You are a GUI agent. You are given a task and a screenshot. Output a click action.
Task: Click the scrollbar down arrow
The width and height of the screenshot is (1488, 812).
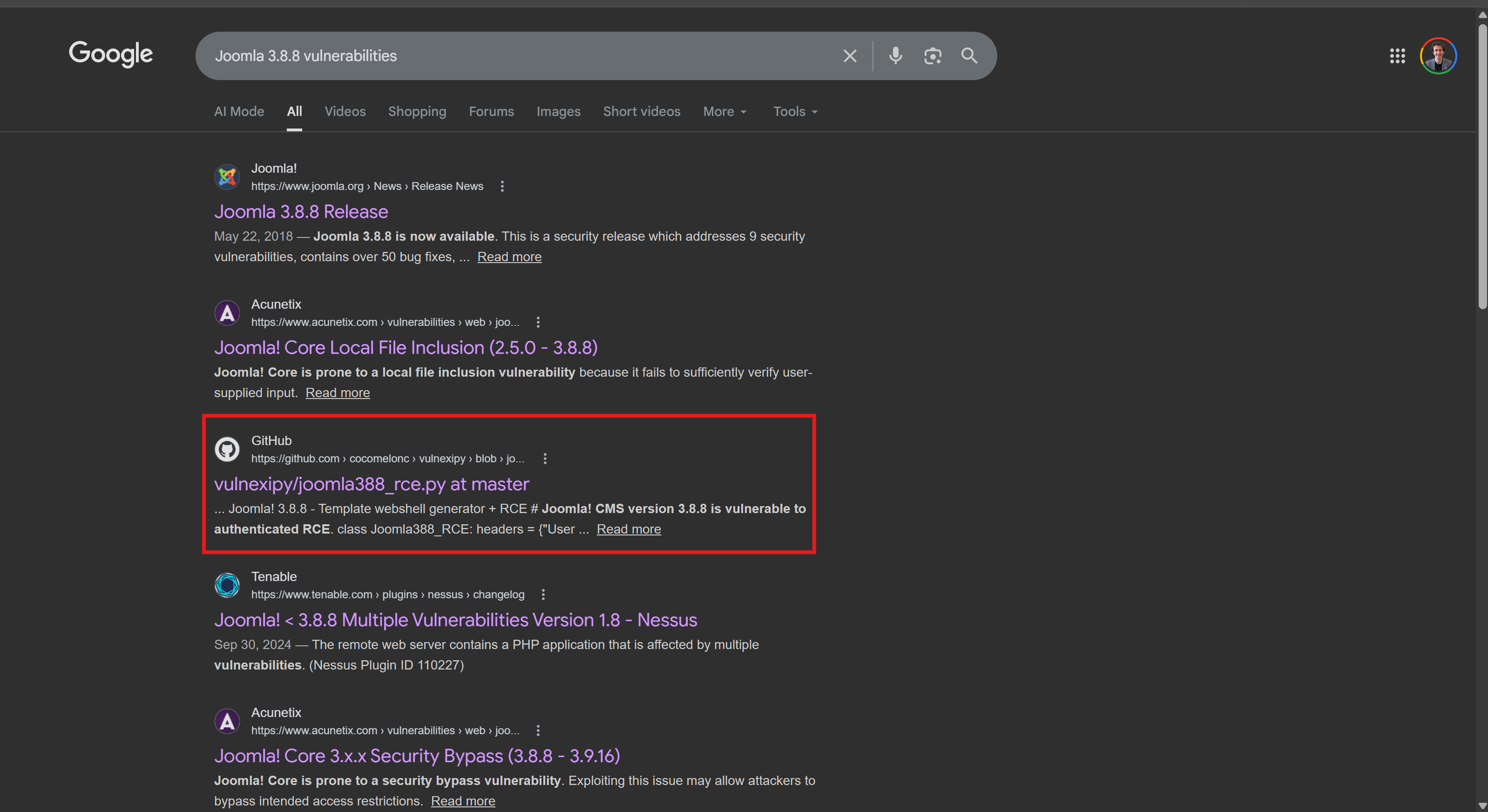(1482, 805)
